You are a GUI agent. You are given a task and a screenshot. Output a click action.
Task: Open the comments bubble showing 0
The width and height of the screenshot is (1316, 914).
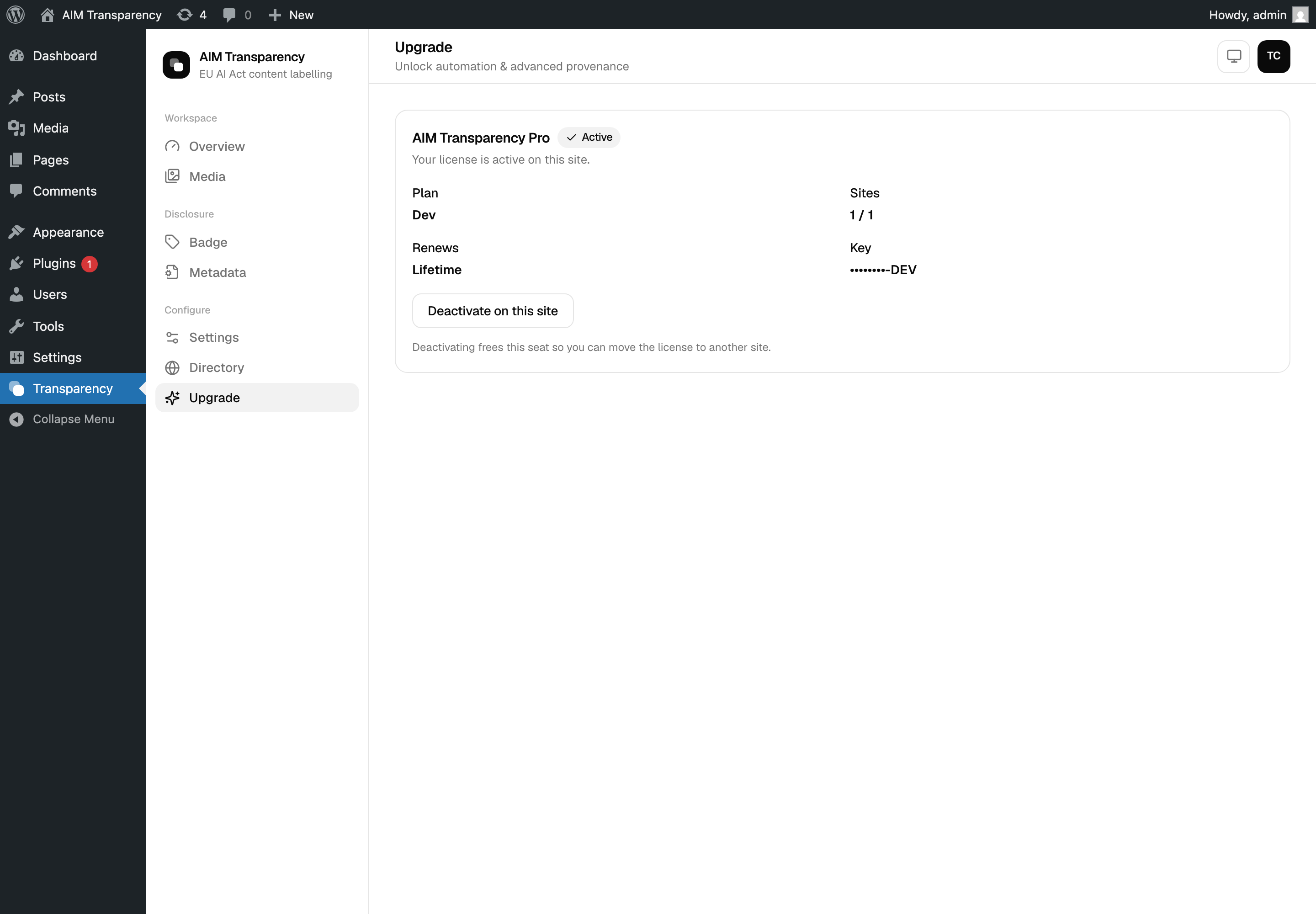(x=237, y=15)
